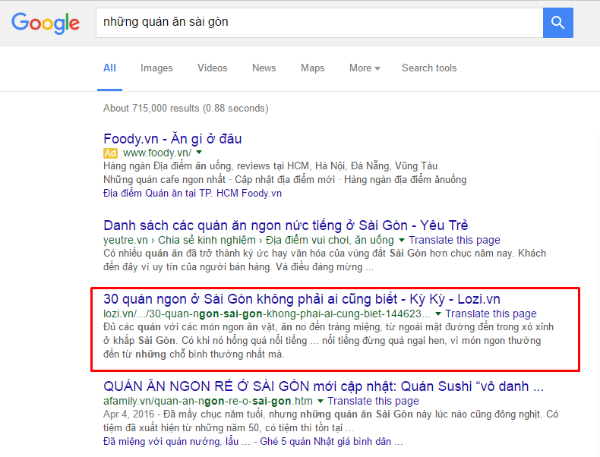
Task: Click the www.foody.vn/ green URL
Action: 157,153
